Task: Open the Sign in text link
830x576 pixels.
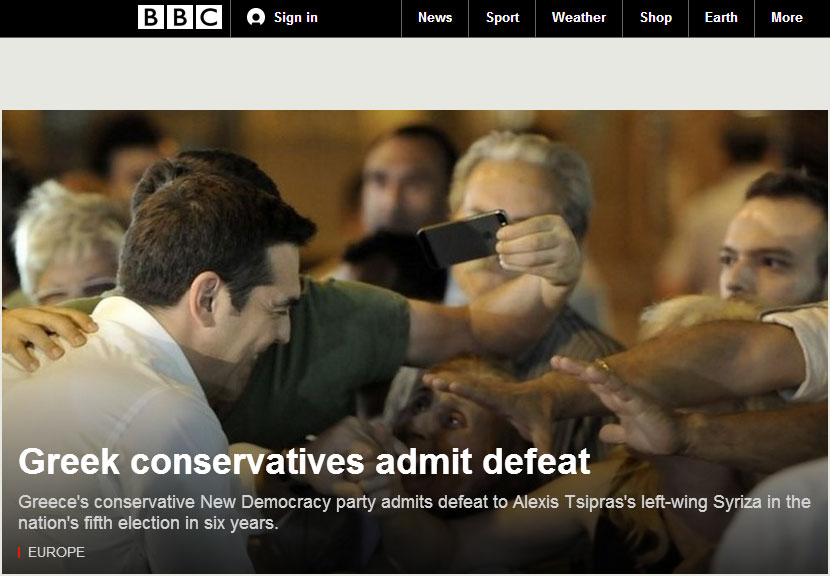Action: [296, 17]
